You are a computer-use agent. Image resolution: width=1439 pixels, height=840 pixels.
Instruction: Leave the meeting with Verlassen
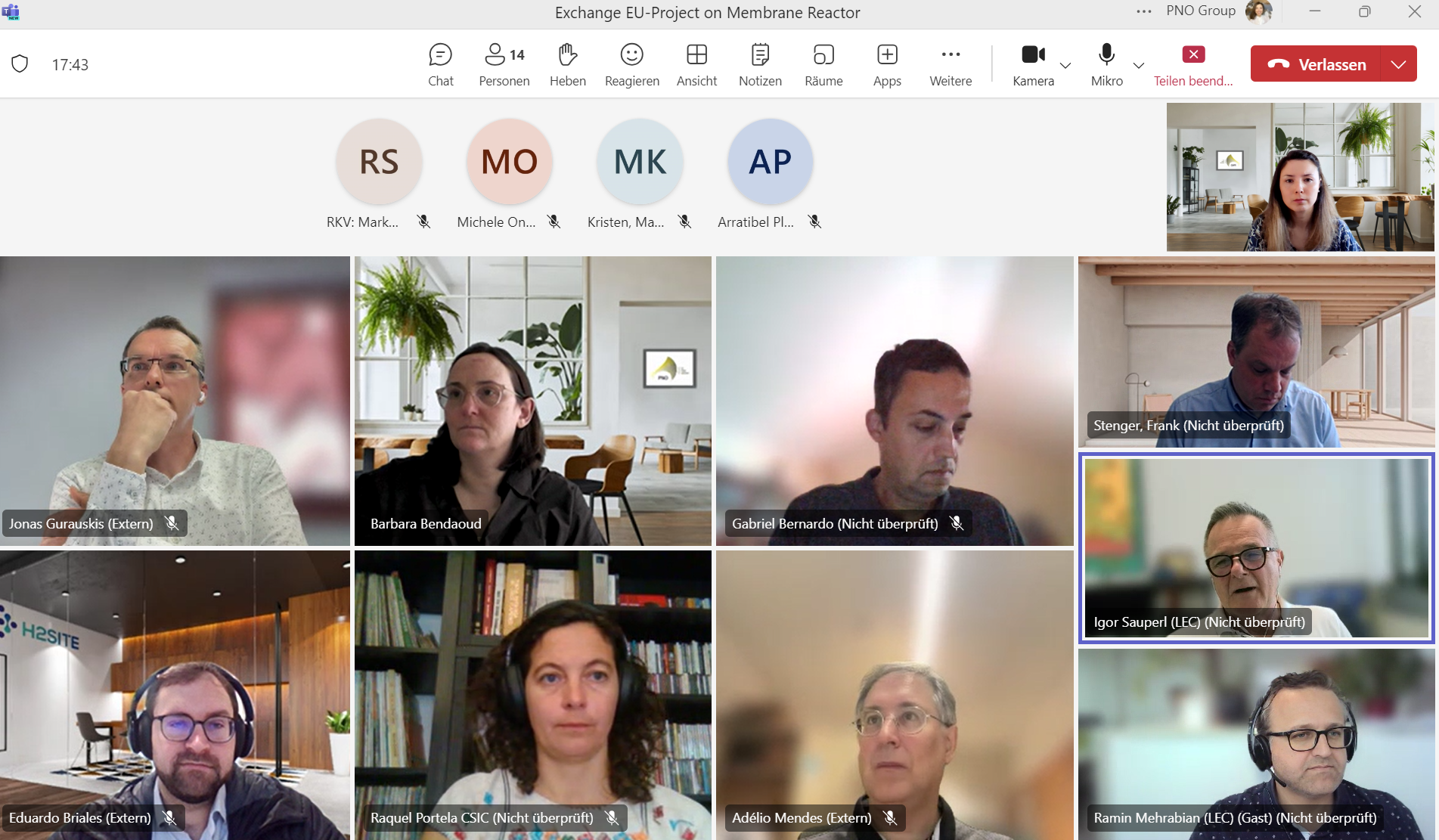(x=1316, y=64)
